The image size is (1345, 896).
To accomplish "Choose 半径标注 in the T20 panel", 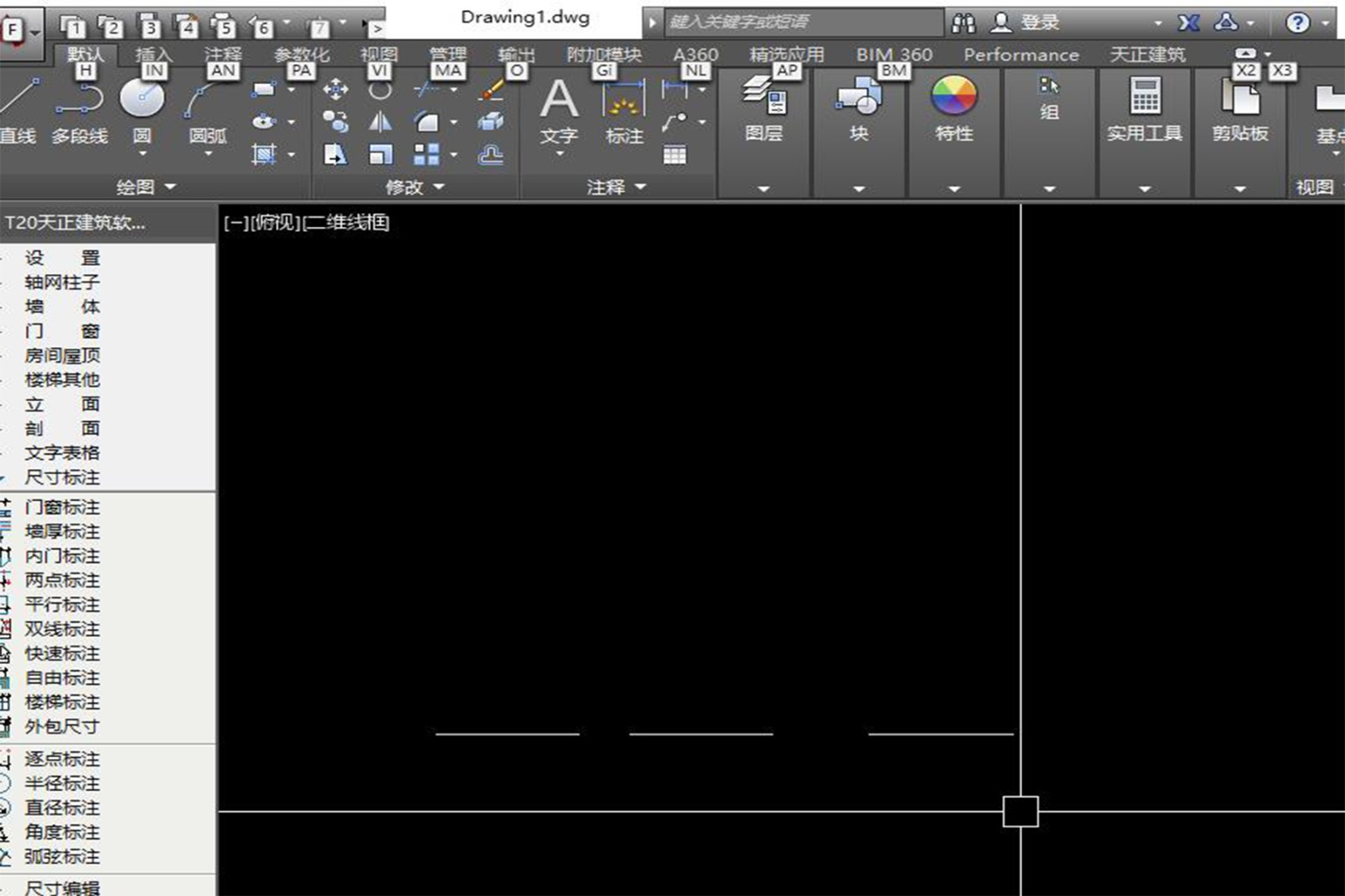I will [62, 784].
